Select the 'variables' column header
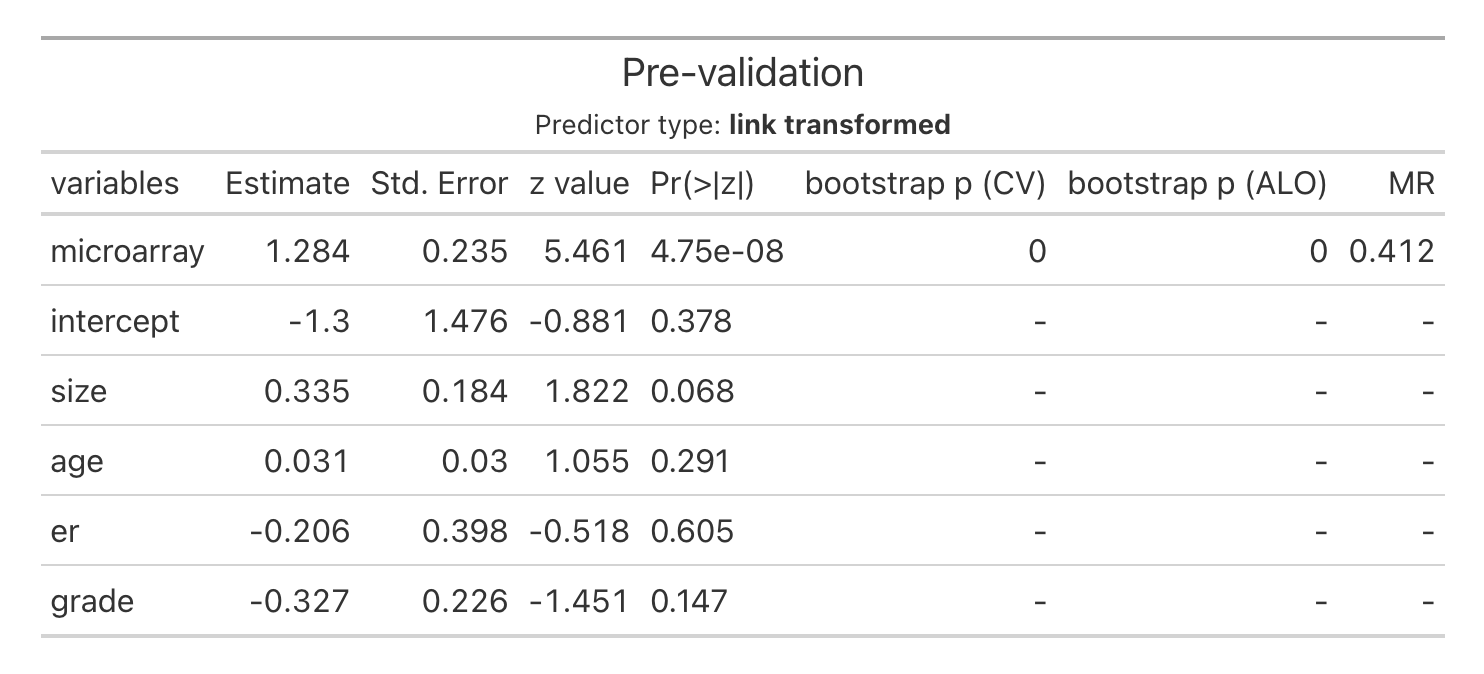The height and width of the screenshot is (674, 1484). click(115, 183)
